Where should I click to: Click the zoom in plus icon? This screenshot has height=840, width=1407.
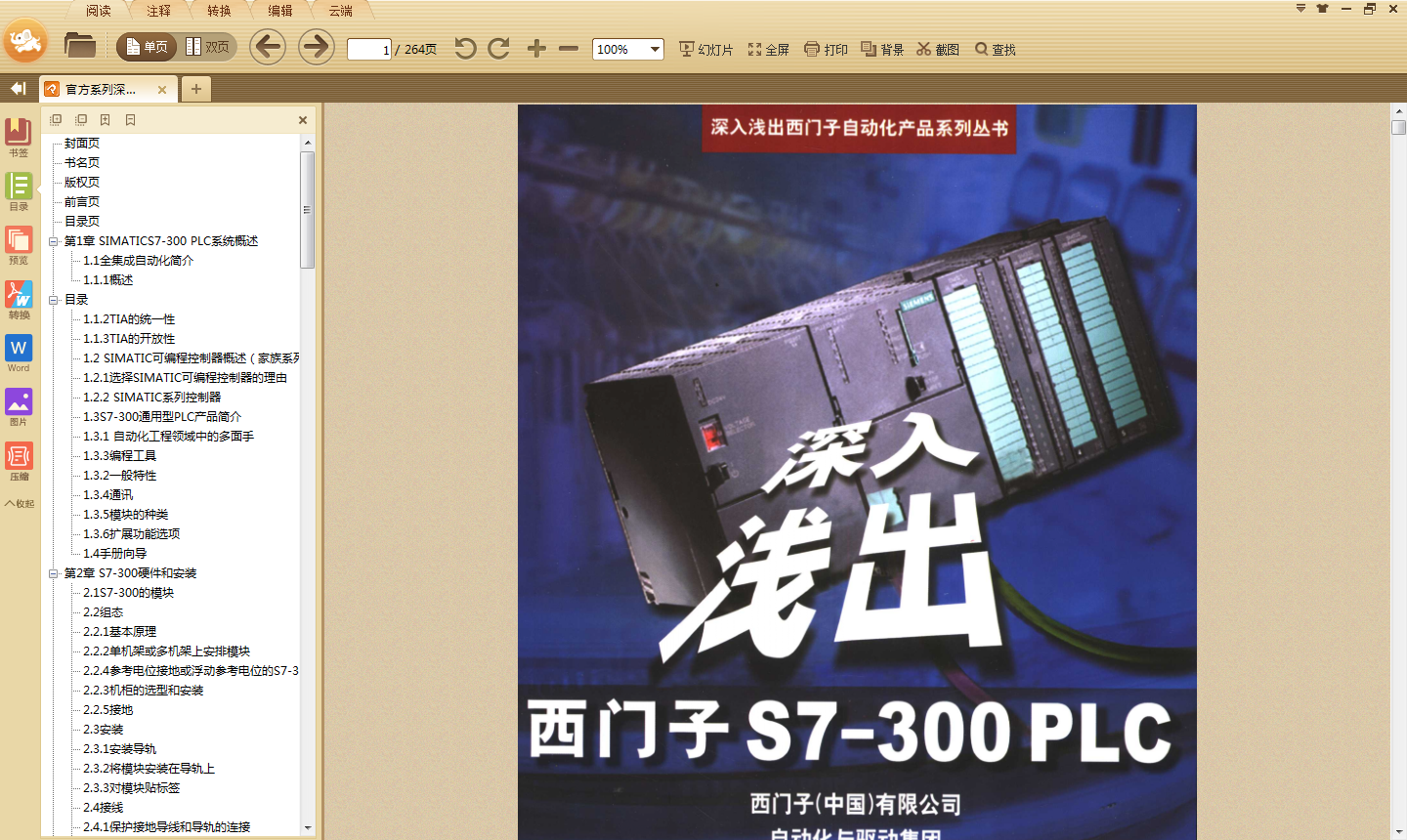536,49
